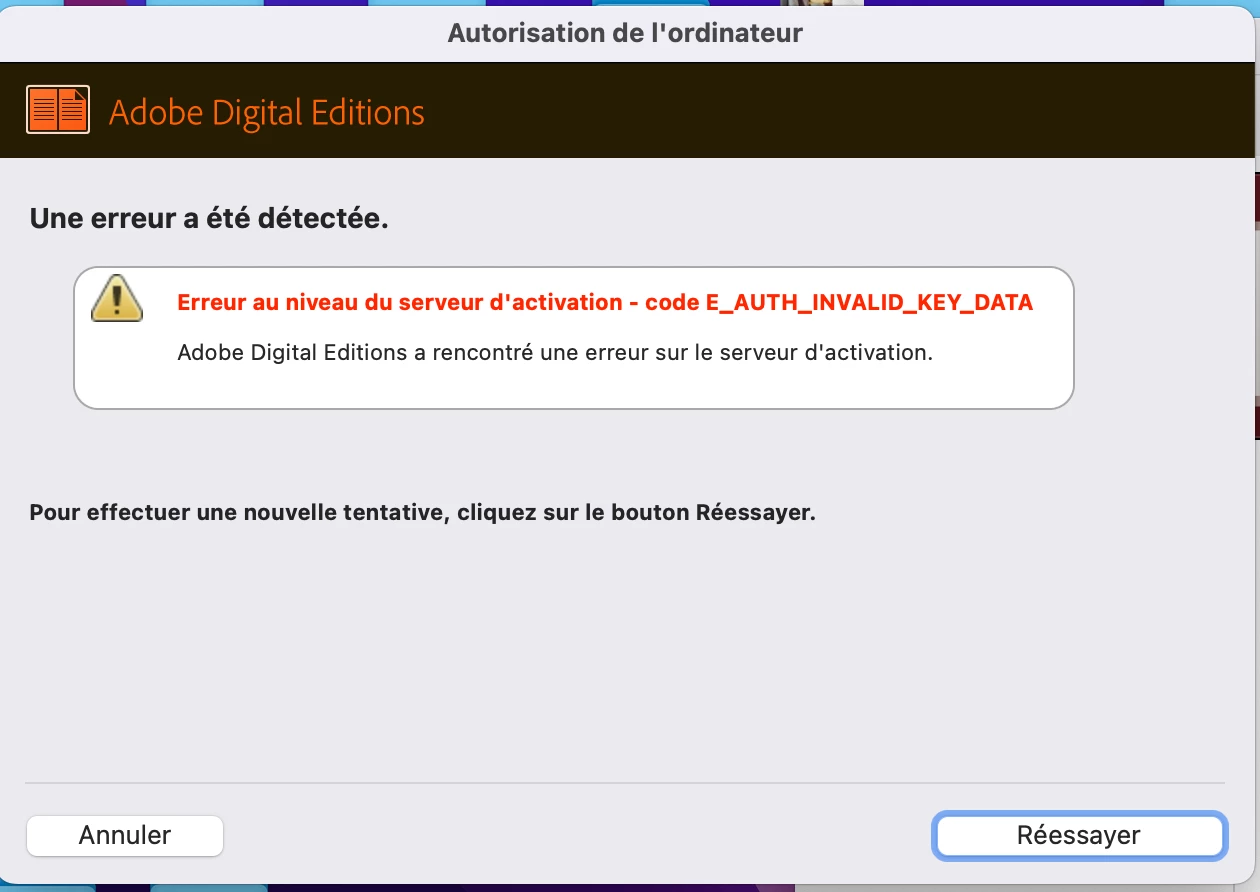Screen dimensions: 1260x892
Task: Click the Annuler button
Action: pos(125,835)
